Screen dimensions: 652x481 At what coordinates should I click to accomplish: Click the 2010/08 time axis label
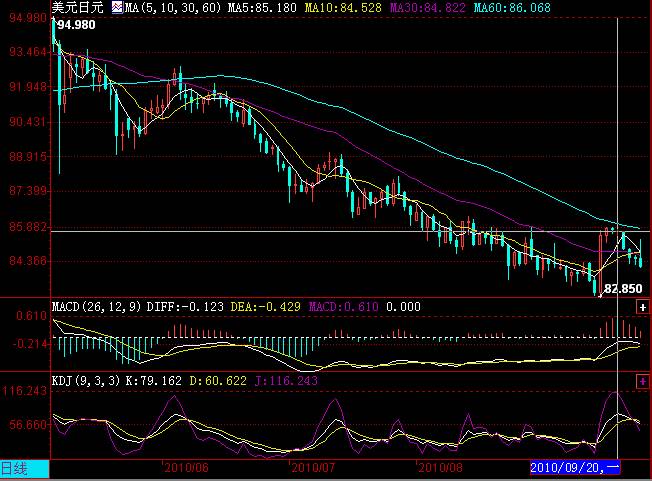[x=440, y=468]
